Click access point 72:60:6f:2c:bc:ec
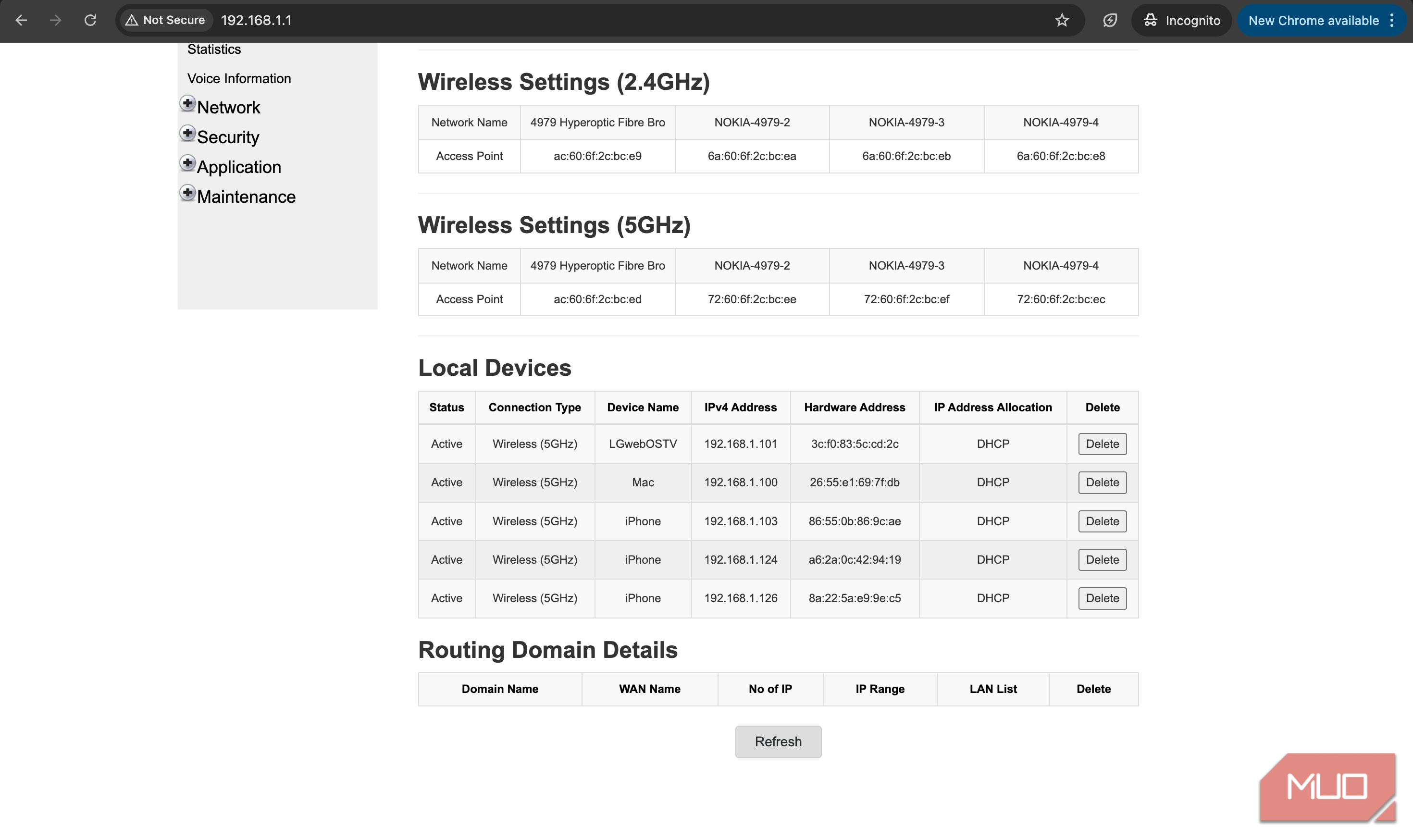Screen dimensions: 1413x840 tap(1061, 299)
